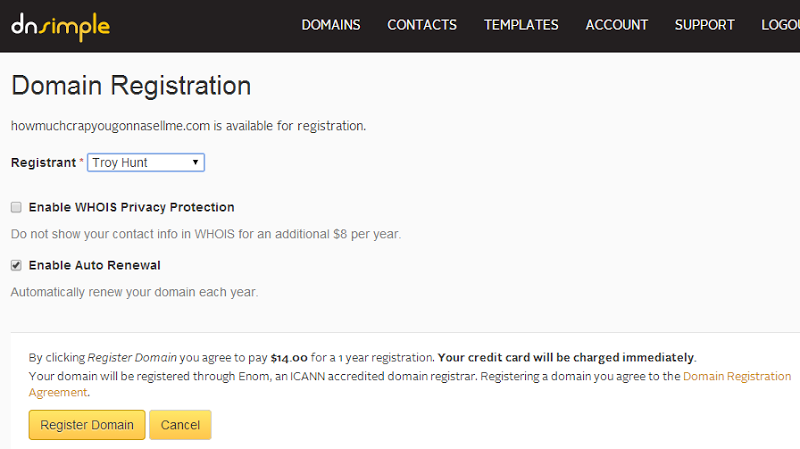This screenshot has width=800, height=449.
Task: Click the Registrant field label
Action: point(43,162)
